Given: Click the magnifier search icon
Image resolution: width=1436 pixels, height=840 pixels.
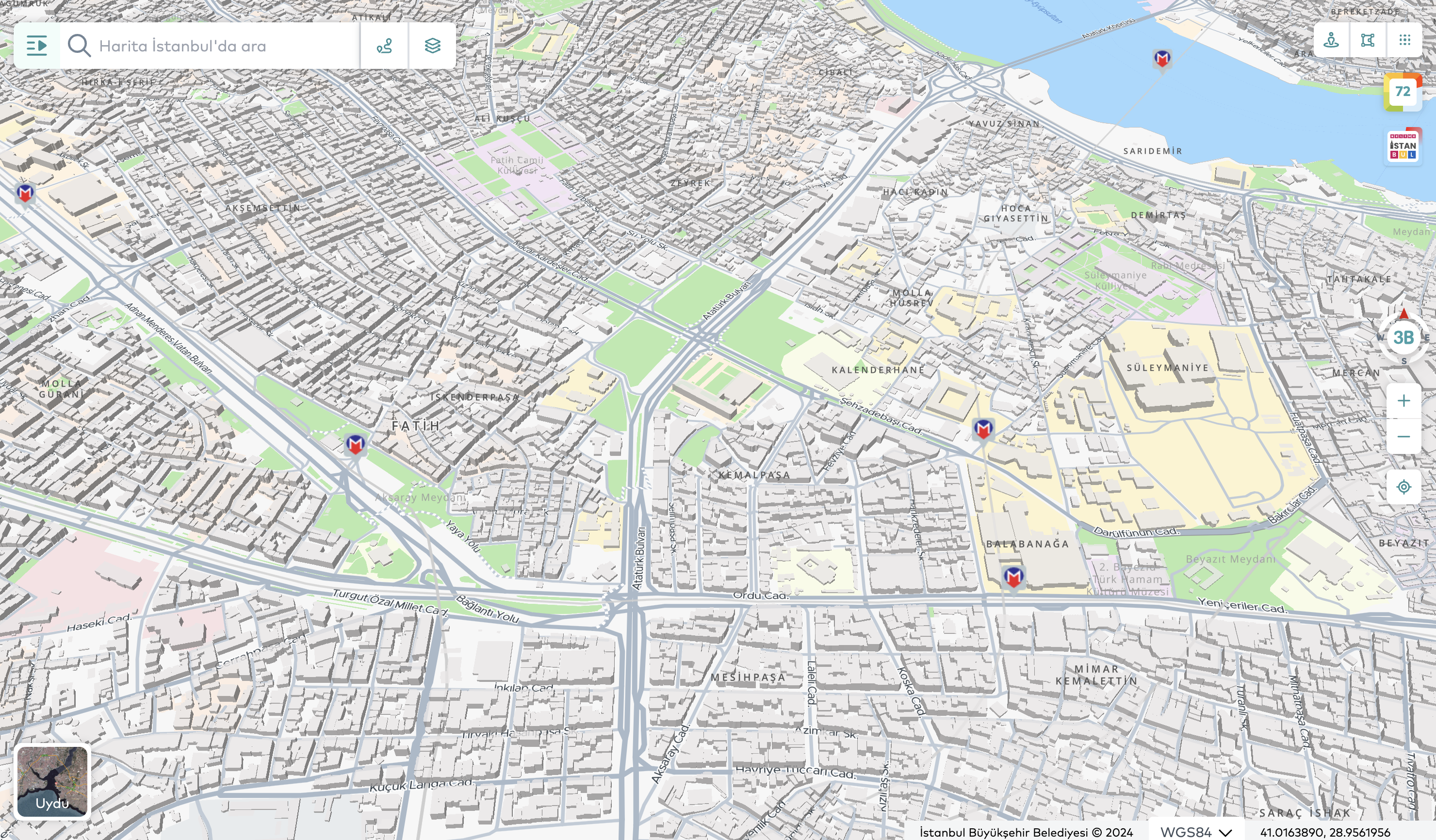Looking at the screenshot, I should click(x=79, y=46).
